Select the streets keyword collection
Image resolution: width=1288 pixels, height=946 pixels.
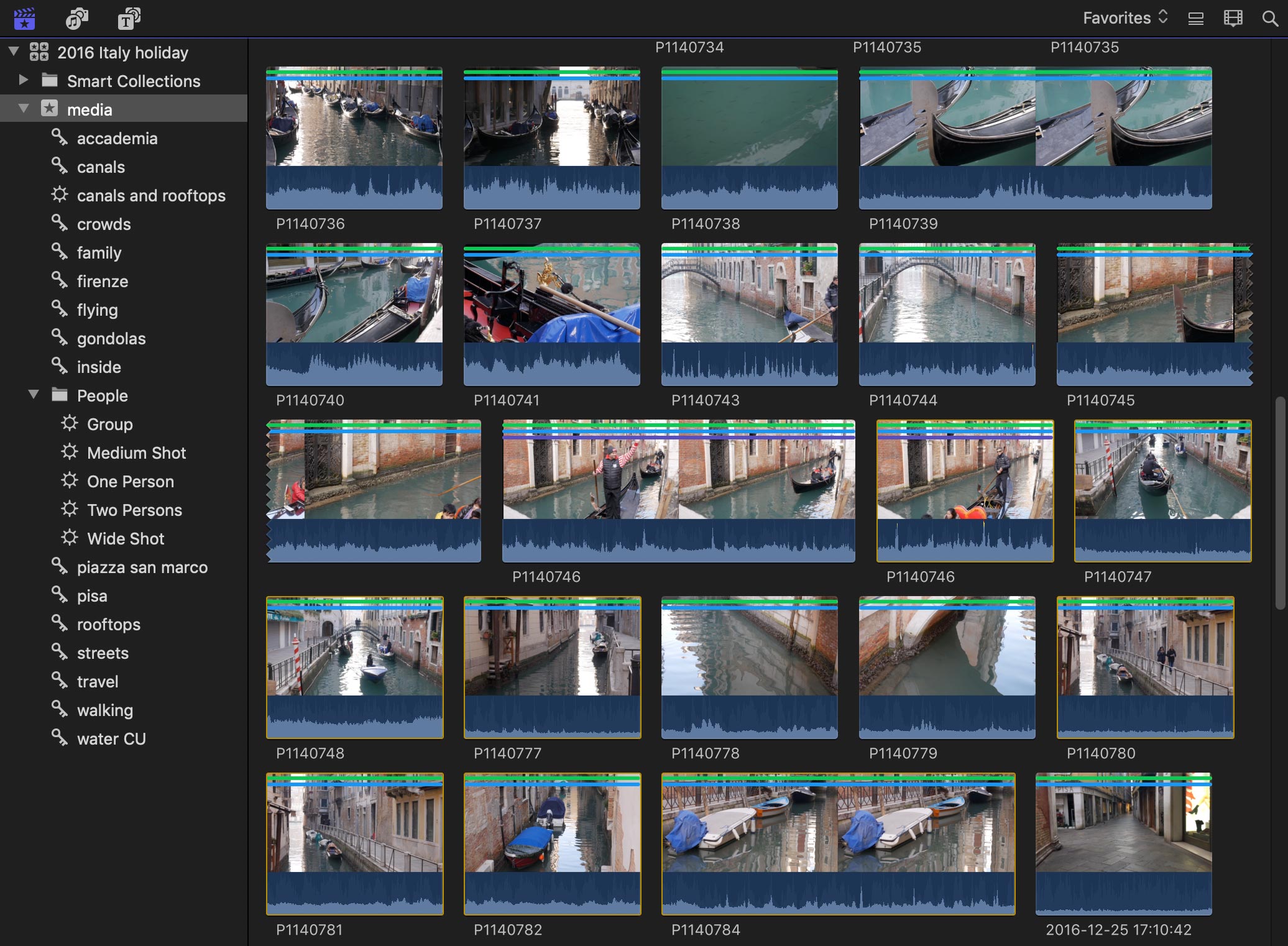(103, 653)
